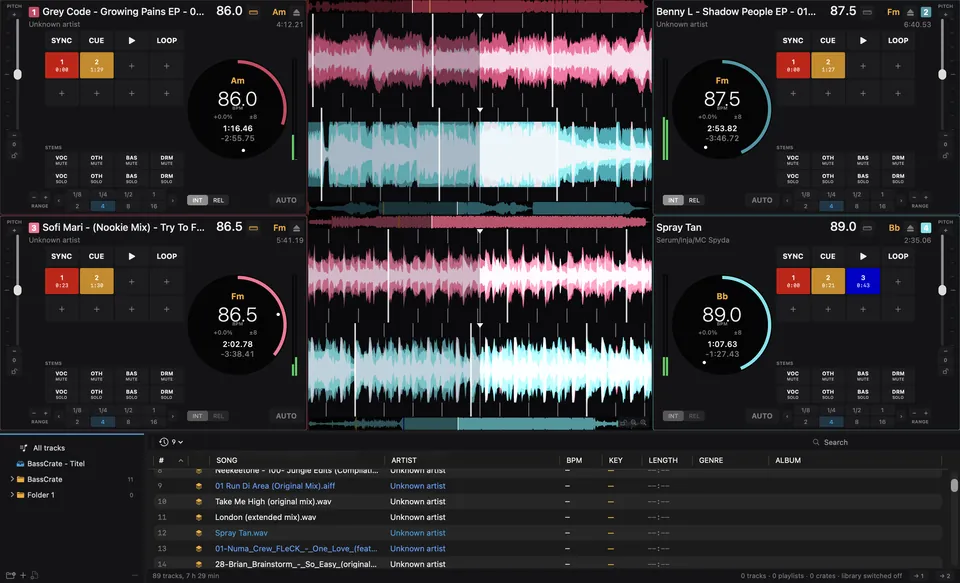The width and height of the screenshot is (960, 583).
Task: Shift deck 4 loop sizes left
Action: [787, 416]
